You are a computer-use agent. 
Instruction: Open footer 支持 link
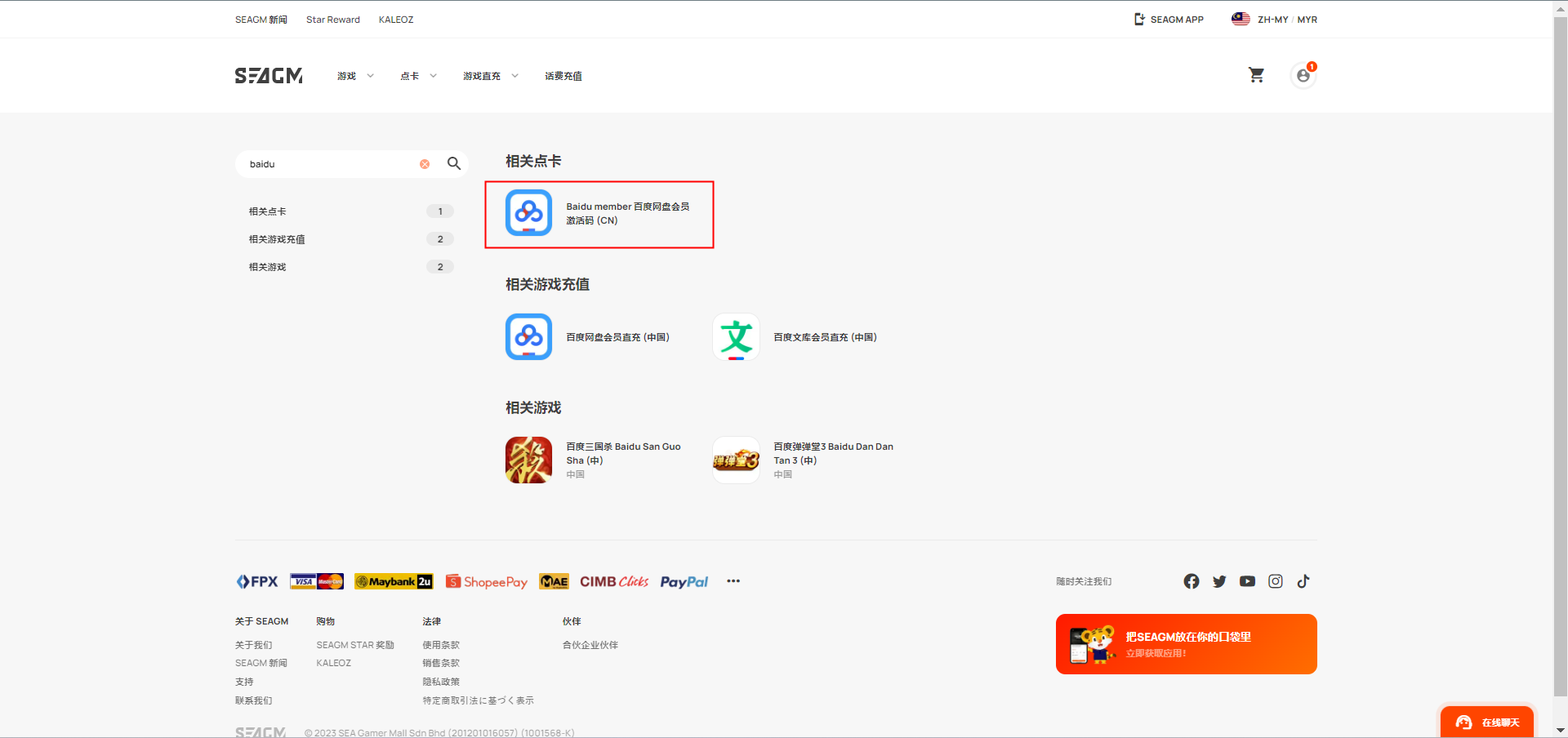tap(244, 682)
